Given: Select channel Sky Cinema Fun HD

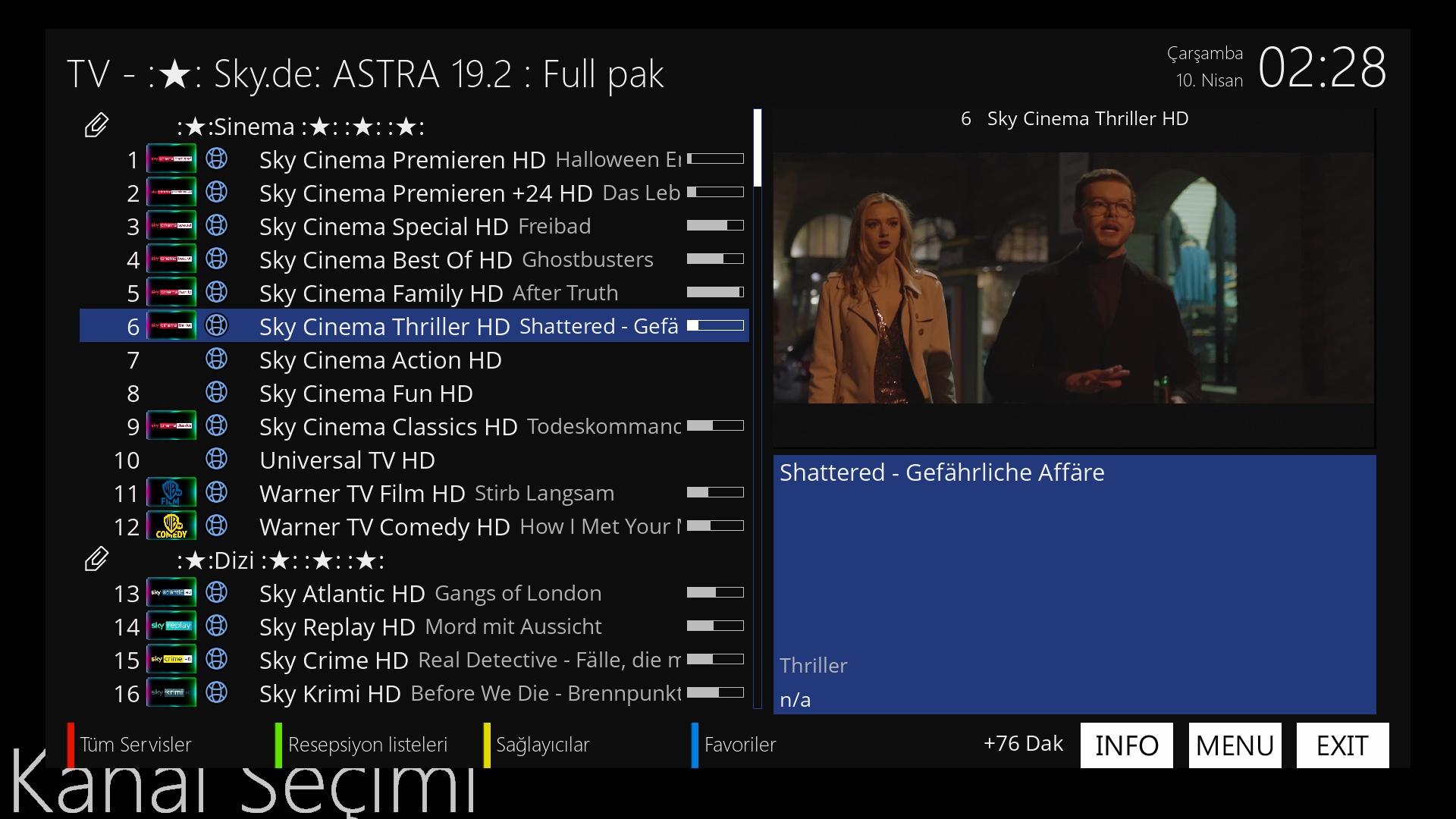Looking at the screenshot, I should click(414, 394).
